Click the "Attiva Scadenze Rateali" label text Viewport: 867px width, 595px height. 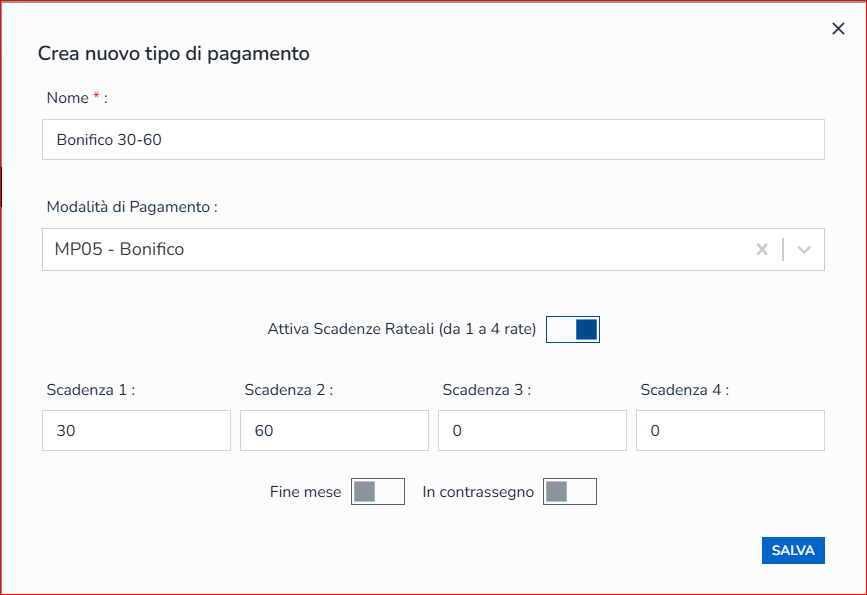click(x=402, y=329)
